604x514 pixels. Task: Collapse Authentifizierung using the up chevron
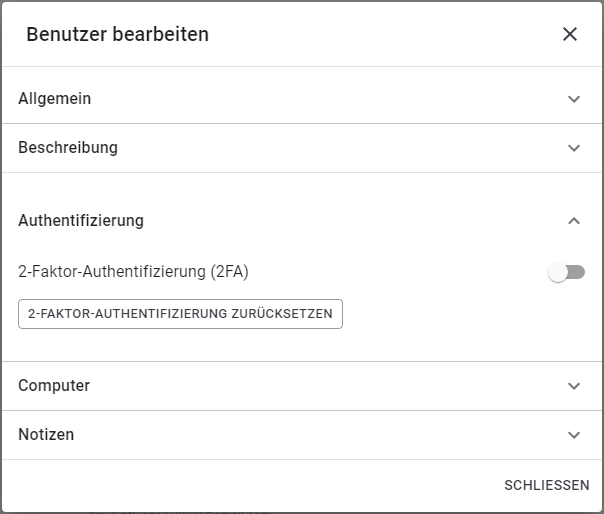(574, 221)
